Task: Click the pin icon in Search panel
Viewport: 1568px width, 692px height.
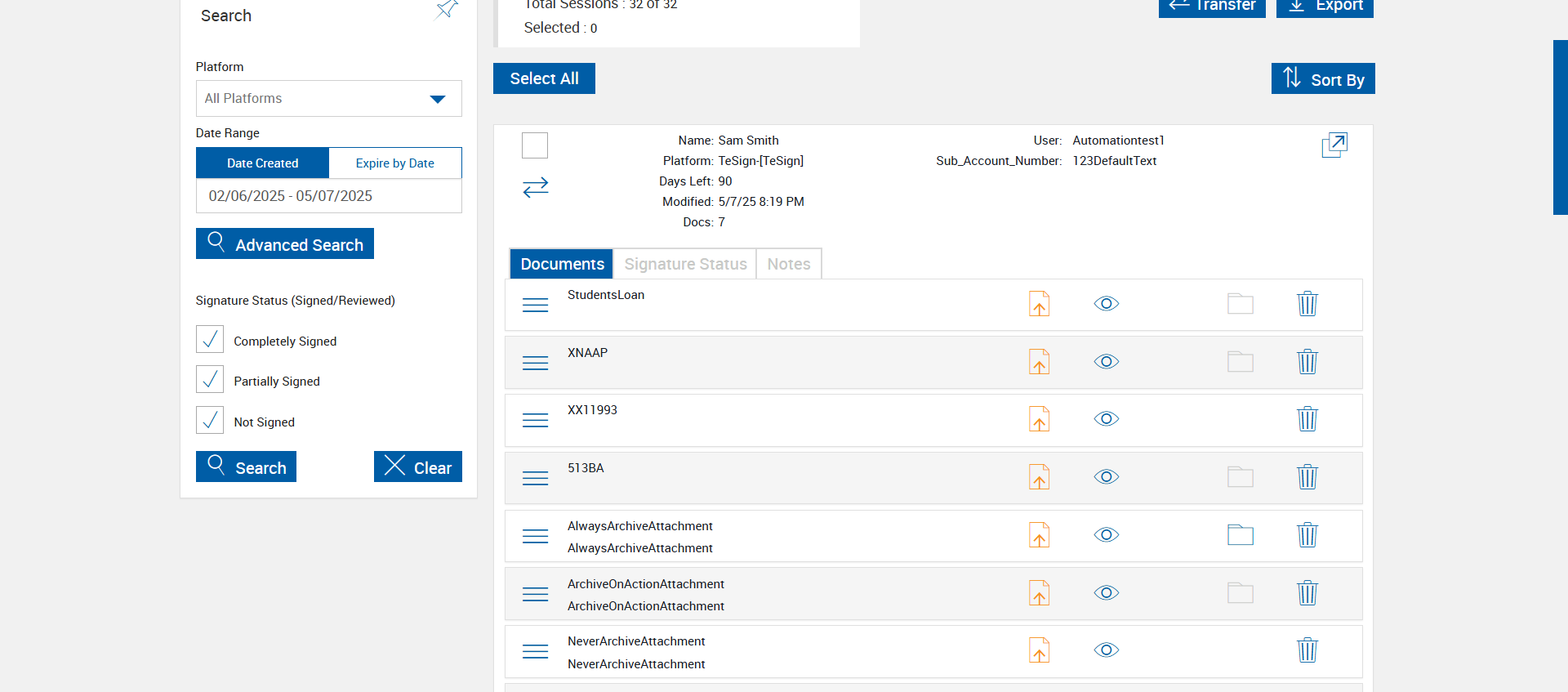Action: coord(447,10)
